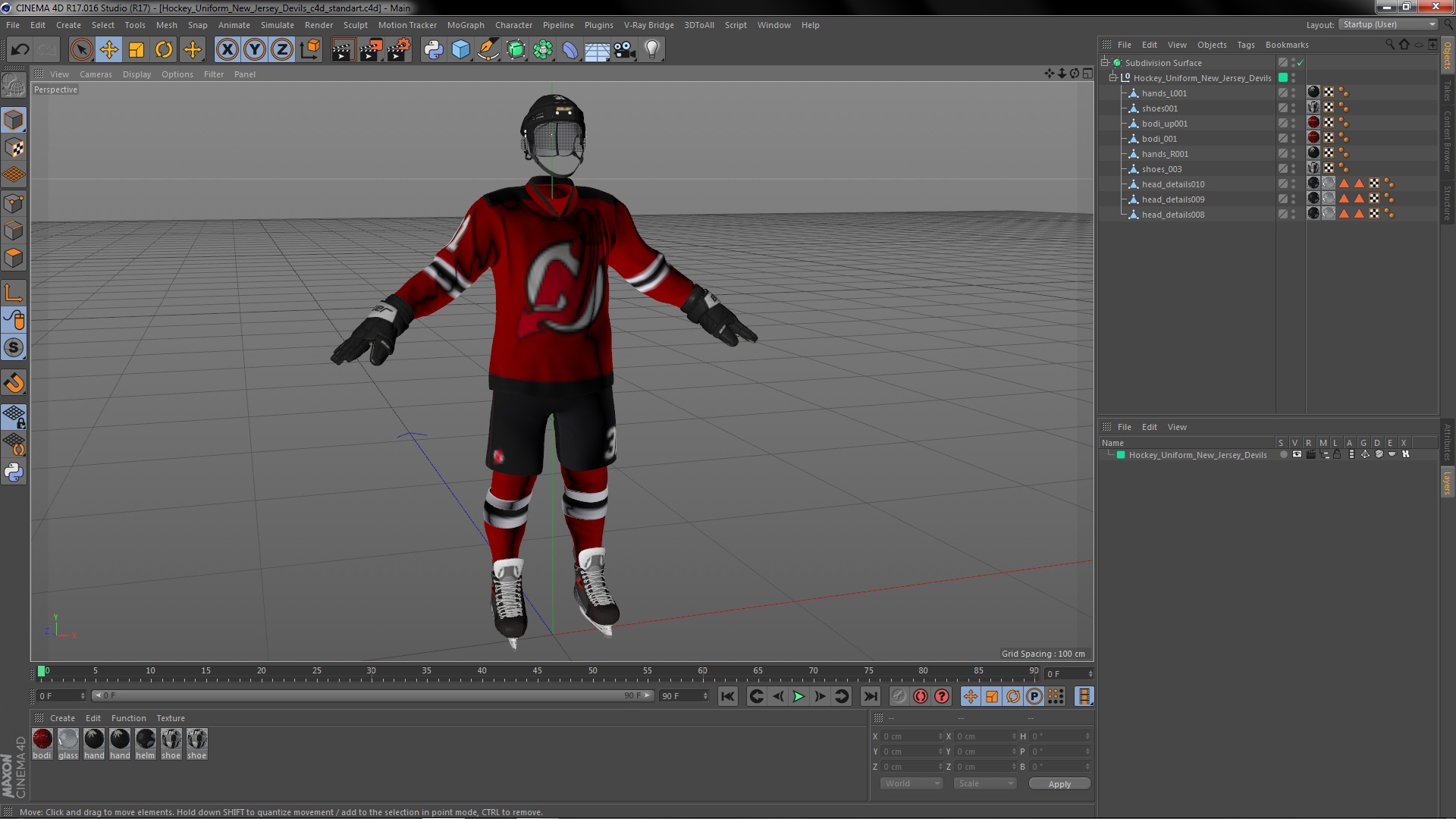The image size is (1456, 819).
Task: Click the Python script icon in toolbar
Action: coord(433,50)
